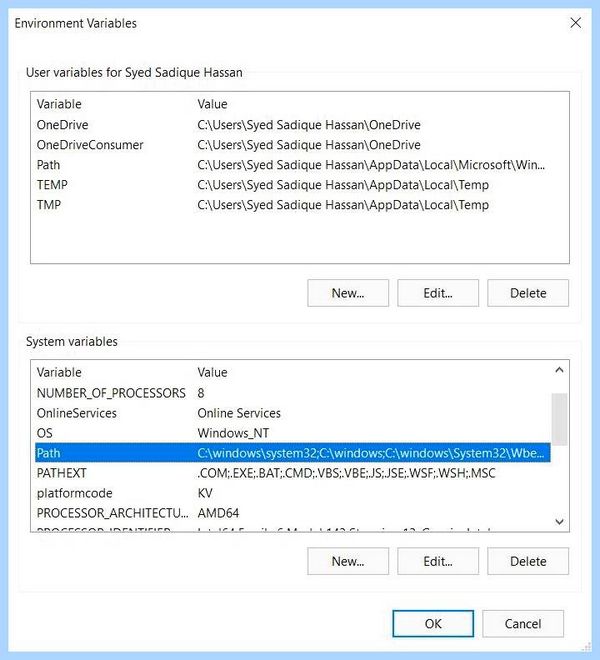Screen dimensions: 600x660
Task: Click the Online Services value text
Action: click(x=239, y=413)
